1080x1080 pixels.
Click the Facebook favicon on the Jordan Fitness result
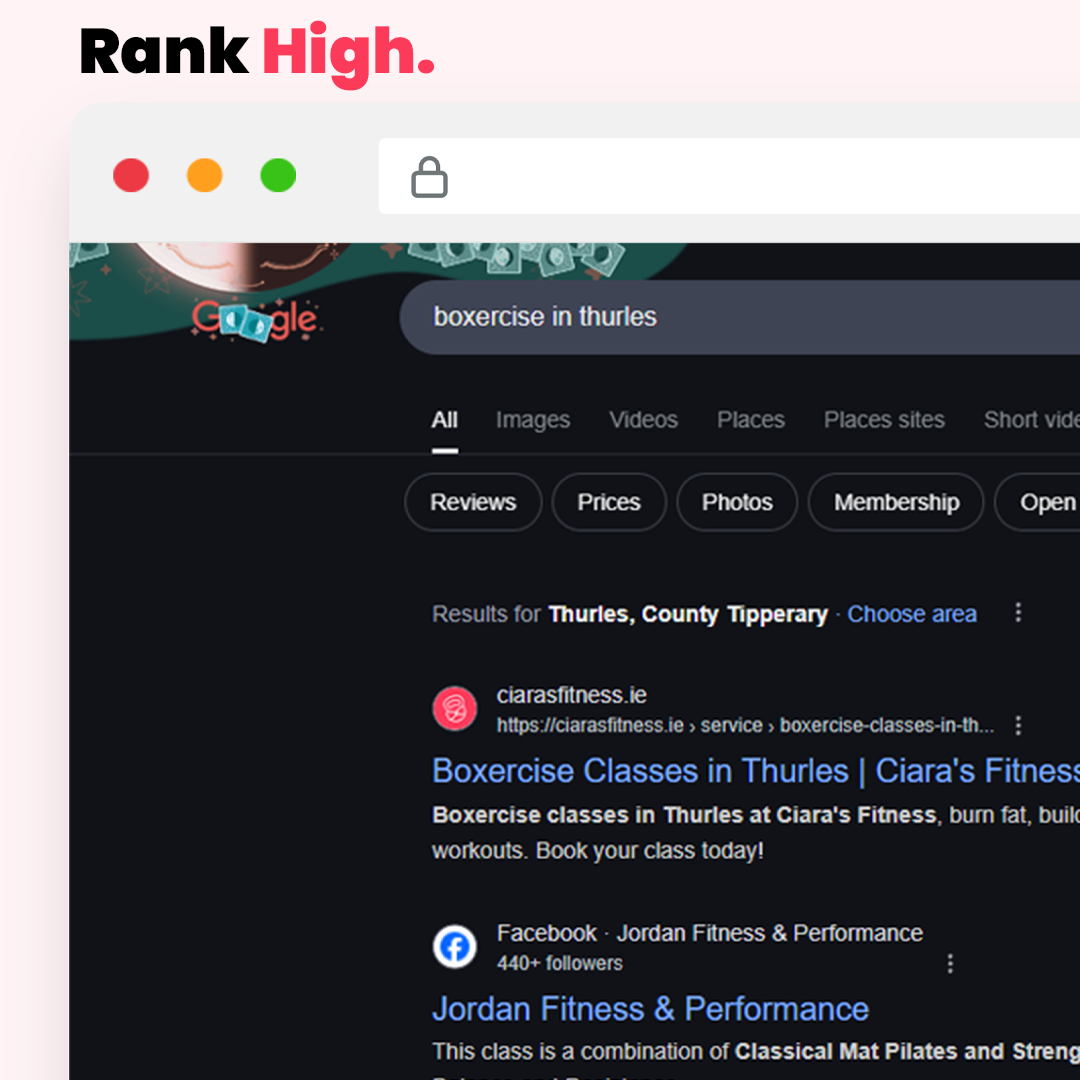point(455,947)
